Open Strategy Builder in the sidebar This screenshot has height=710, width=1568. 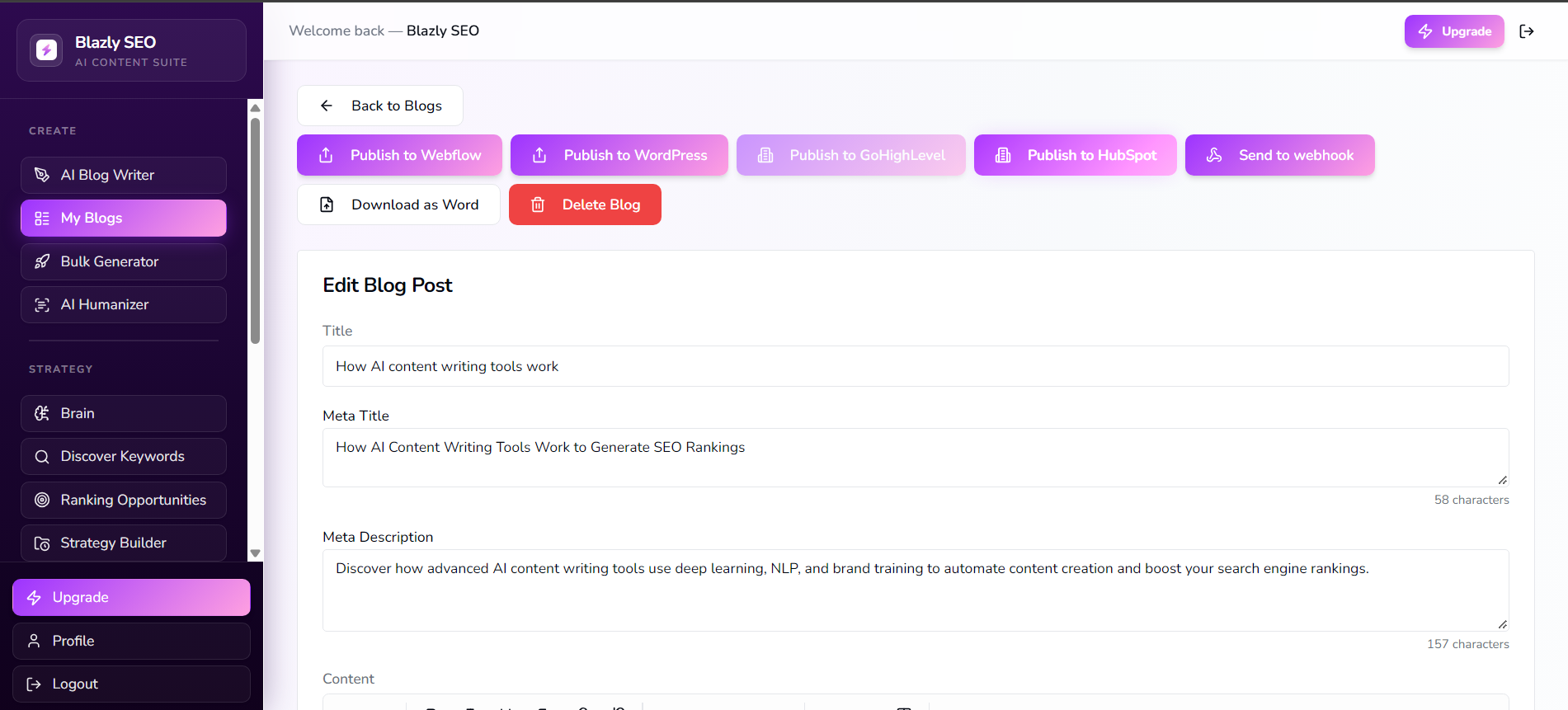coord(124,543)
